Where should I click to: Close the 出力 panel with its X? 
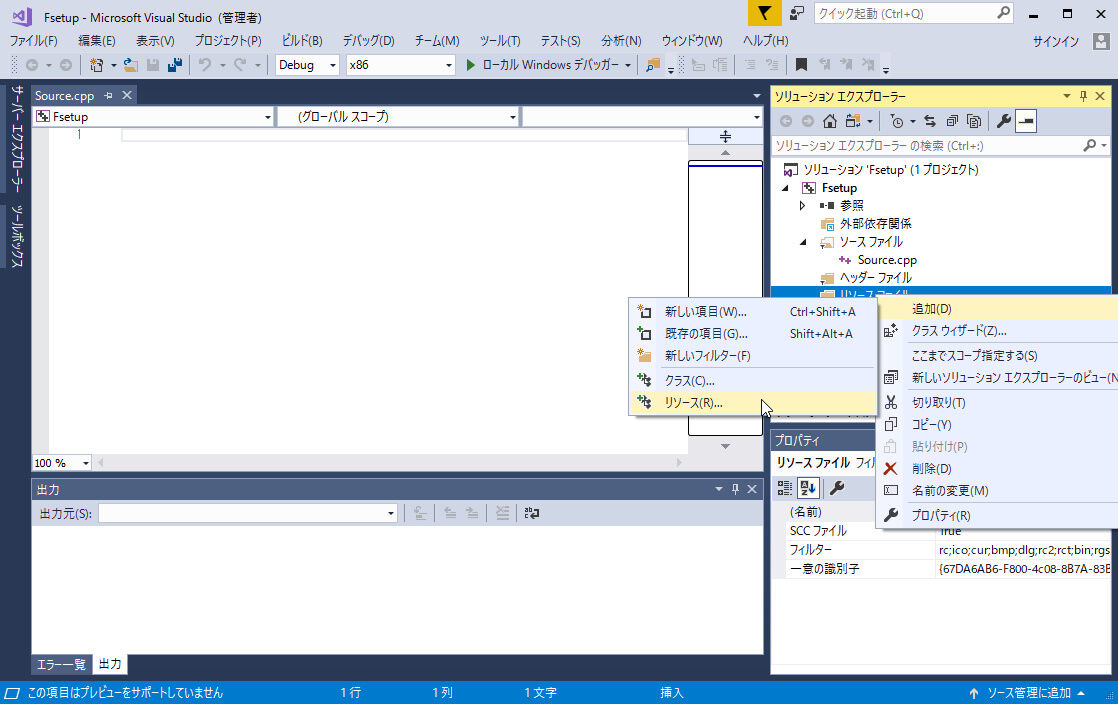pos(752,489)
